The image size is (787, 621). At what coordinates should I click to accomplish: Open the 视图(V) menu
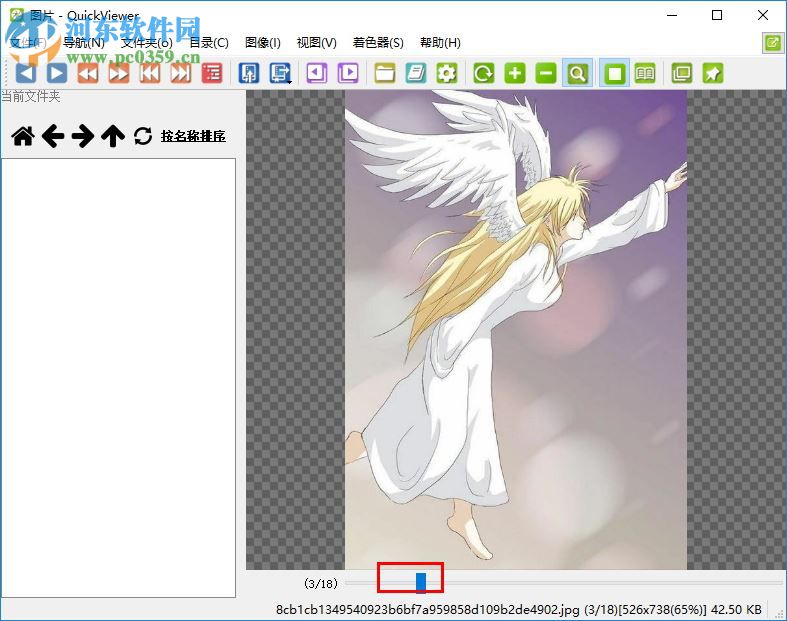317,43
